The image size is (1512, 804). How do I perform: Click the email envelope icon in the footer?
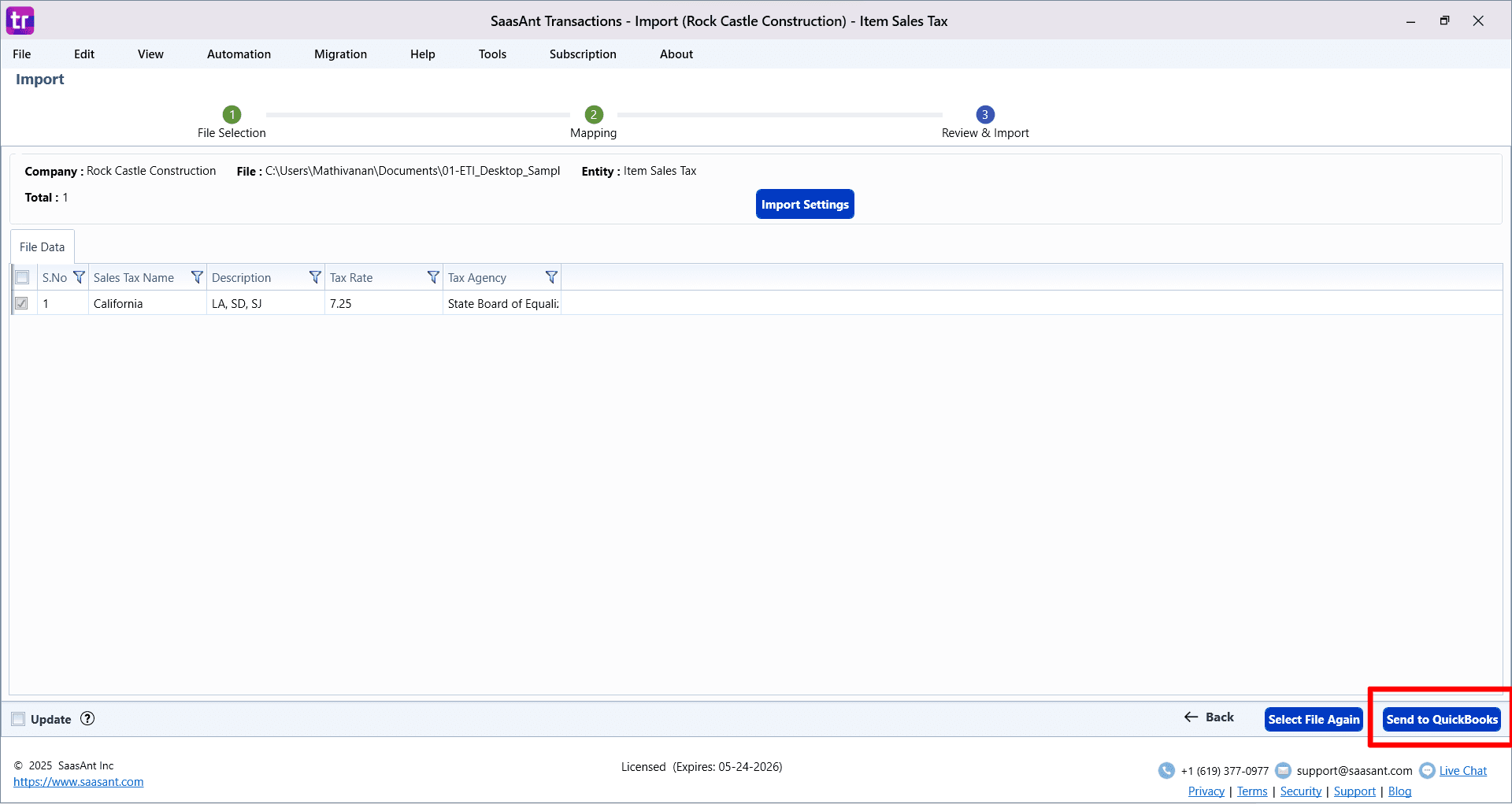tap(1283, 770)
